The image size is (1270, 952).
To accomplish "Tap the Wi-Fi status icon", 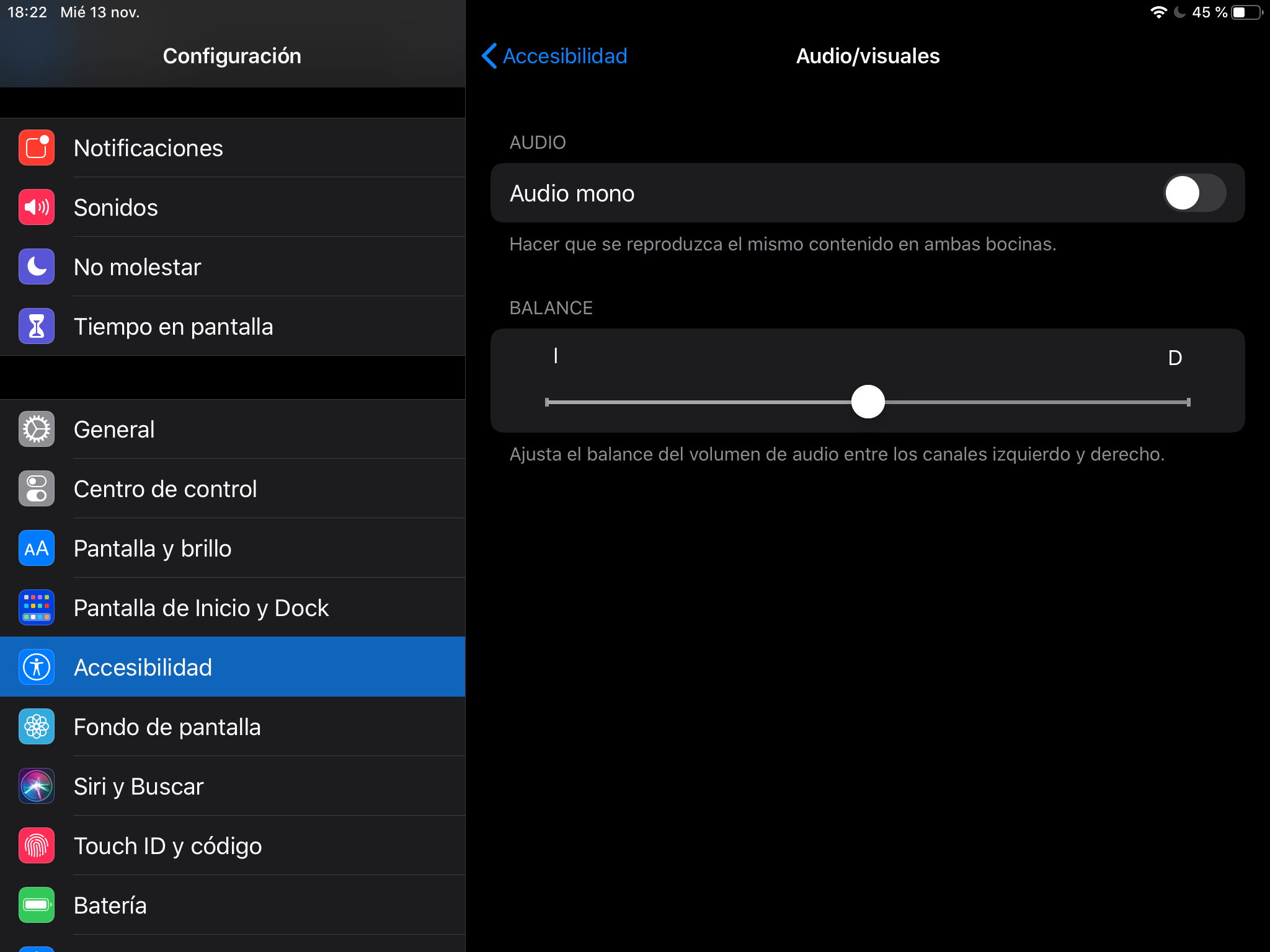I will [x=1158, y=12].
